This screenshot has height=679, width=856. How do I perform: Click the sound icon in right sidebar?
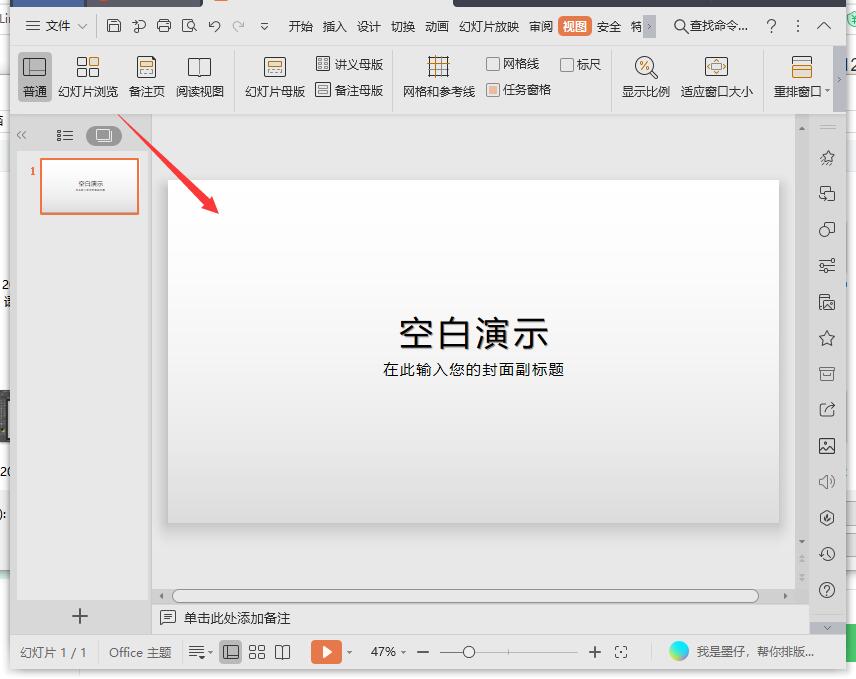click(827, 481)
